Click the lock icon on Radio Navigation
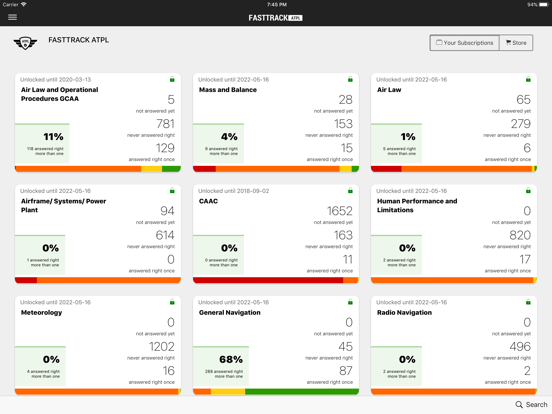Image resolution: width=552 pixels, height=414 pixels. [528, 302]
